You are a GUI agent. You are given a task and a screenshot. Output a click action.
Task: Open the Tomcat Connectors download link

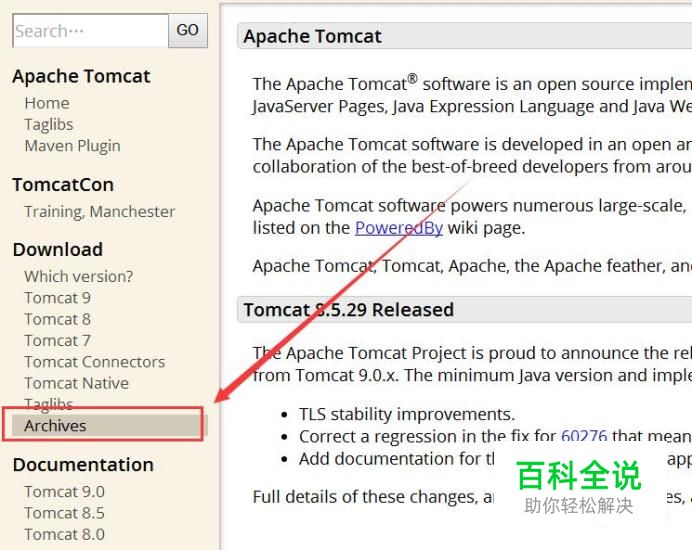[x=95, y=362]
